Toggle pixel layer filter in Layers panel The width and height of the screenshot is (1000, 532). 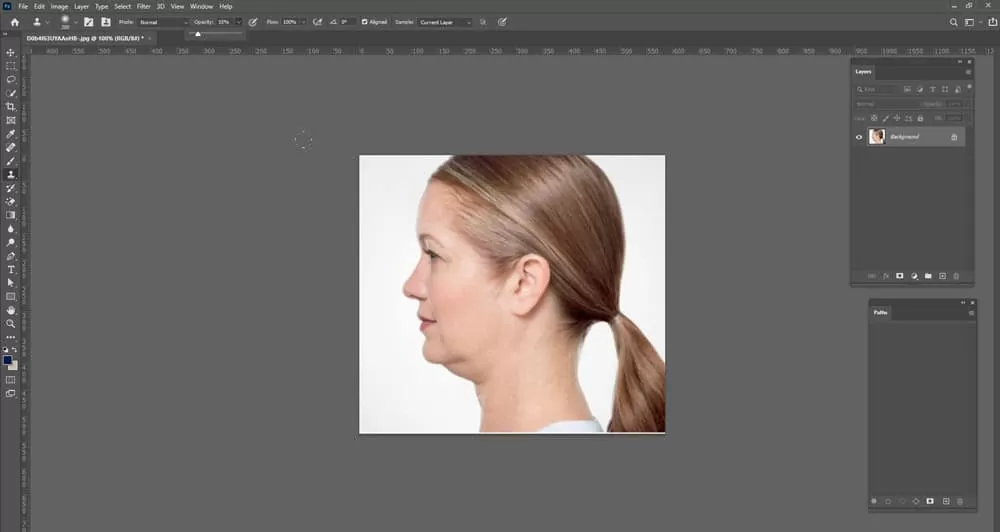tap(907, 89)
